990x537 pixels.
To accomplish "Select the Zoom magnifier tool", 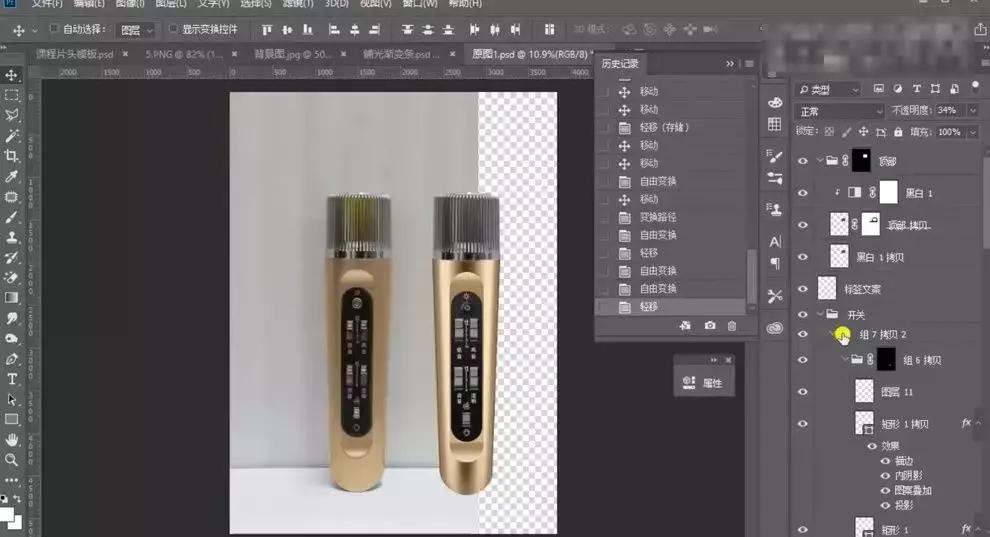I will point(11,459).
